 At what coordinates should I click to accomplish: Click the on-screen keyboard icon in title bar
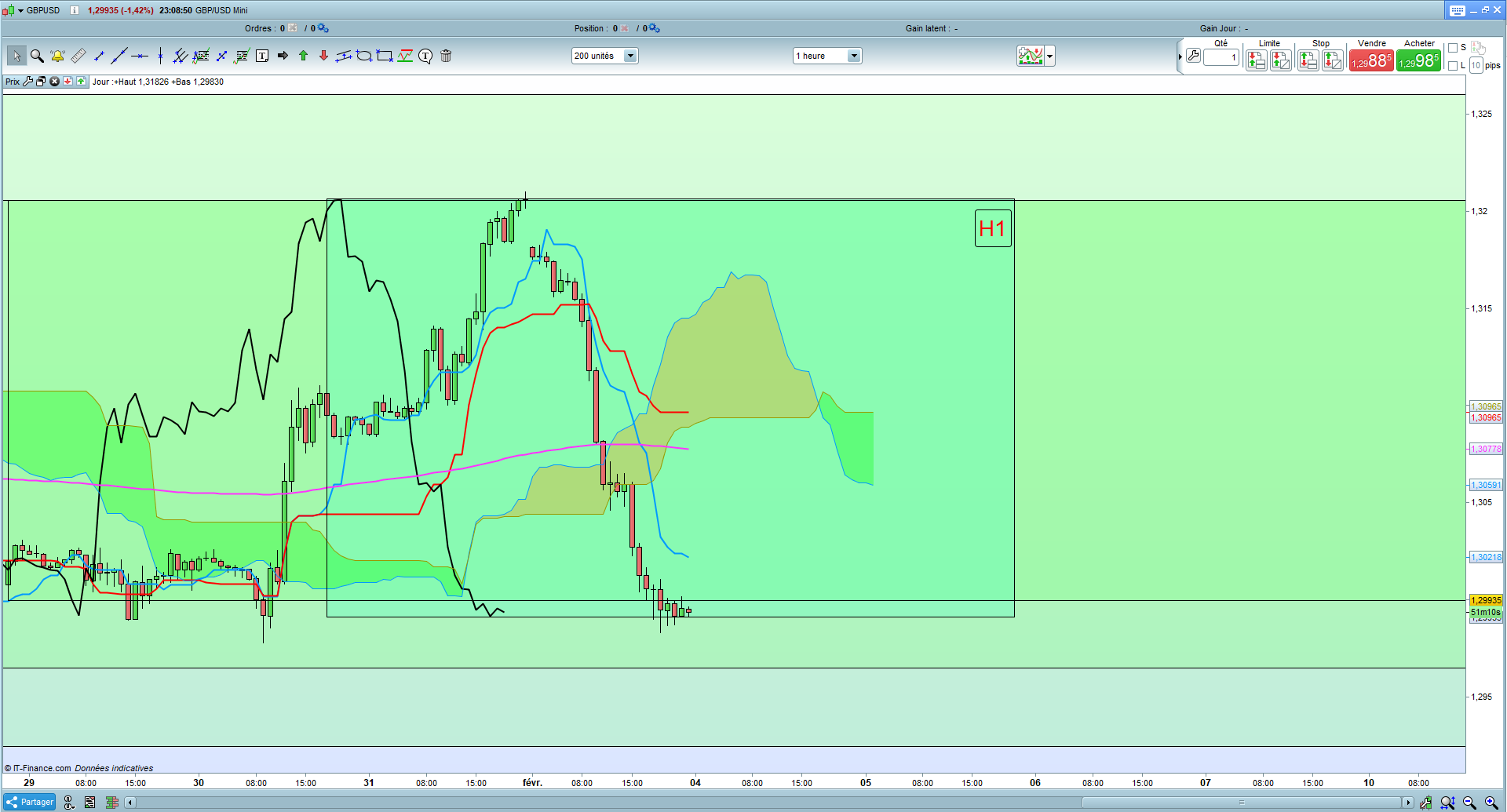tap(1457, 10)
